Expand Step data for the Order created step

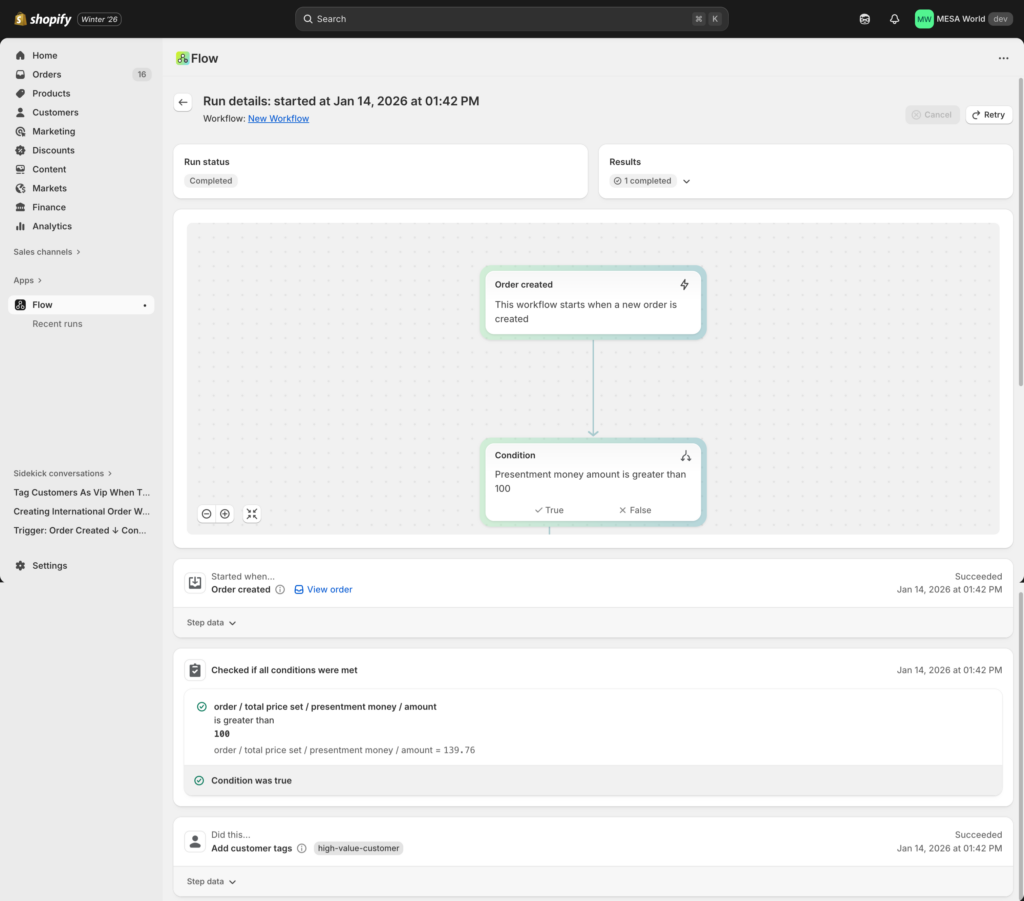click(210, 622)
